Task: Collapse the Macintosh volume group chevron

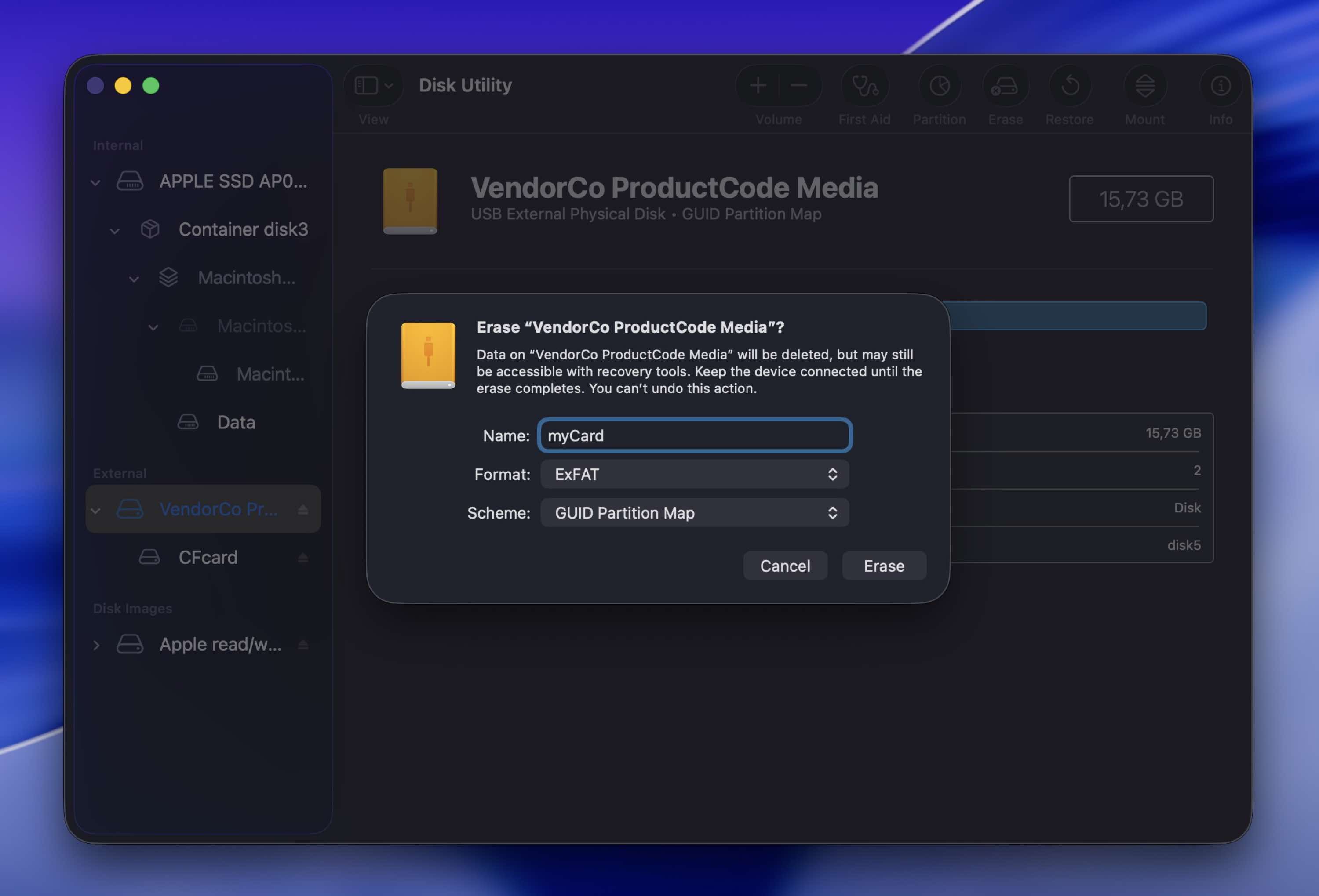Action: 134,279
